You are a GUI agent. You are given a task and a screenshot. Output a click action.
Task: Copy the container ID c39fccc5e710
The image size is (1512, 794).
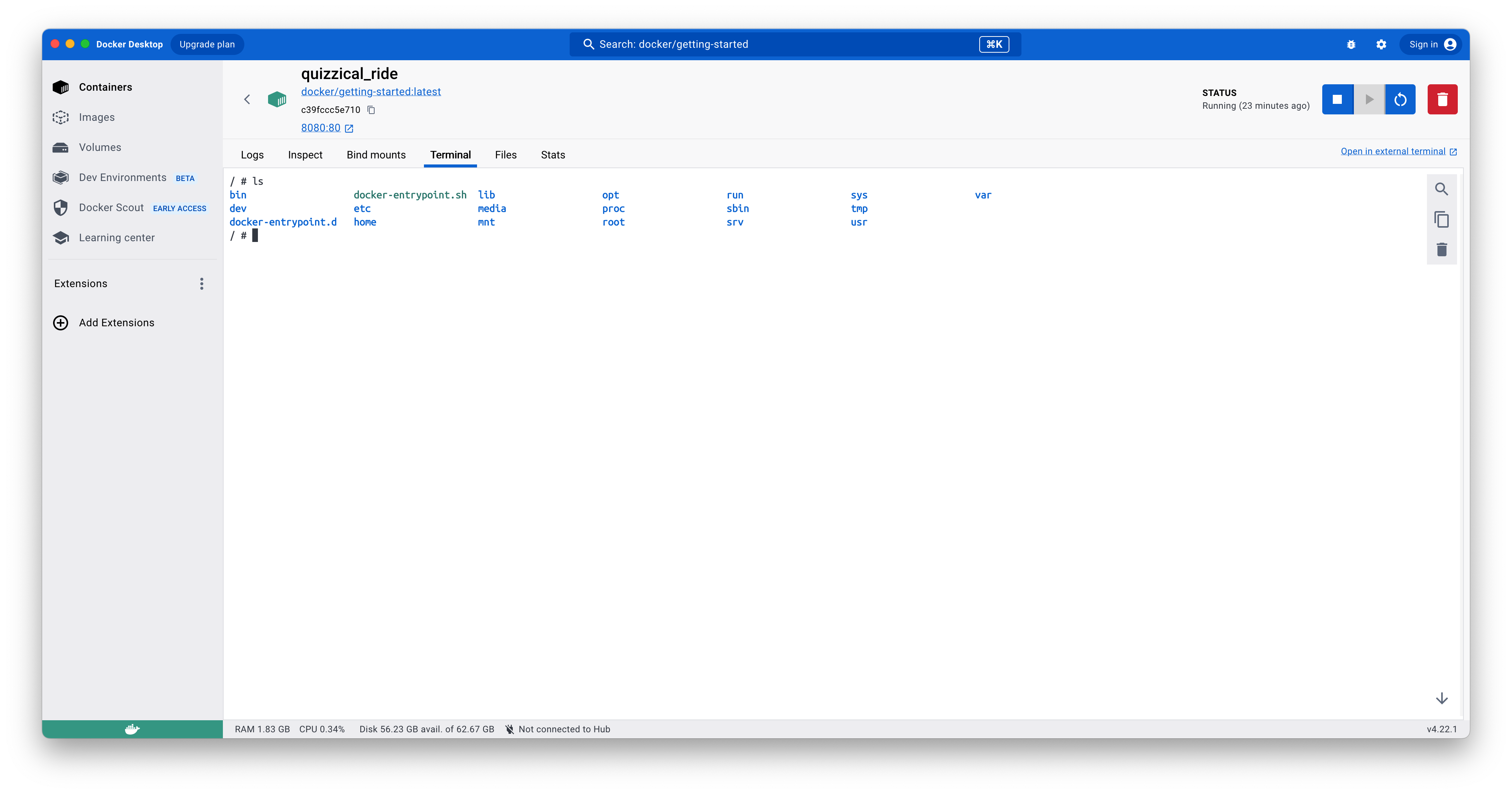pos(371,110)
